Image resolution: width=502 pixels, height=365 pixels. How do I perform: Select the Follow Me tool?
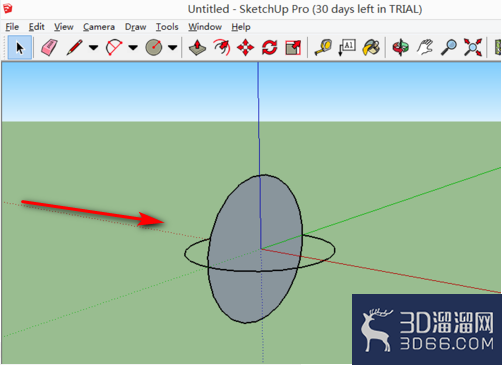click(222, 47)
